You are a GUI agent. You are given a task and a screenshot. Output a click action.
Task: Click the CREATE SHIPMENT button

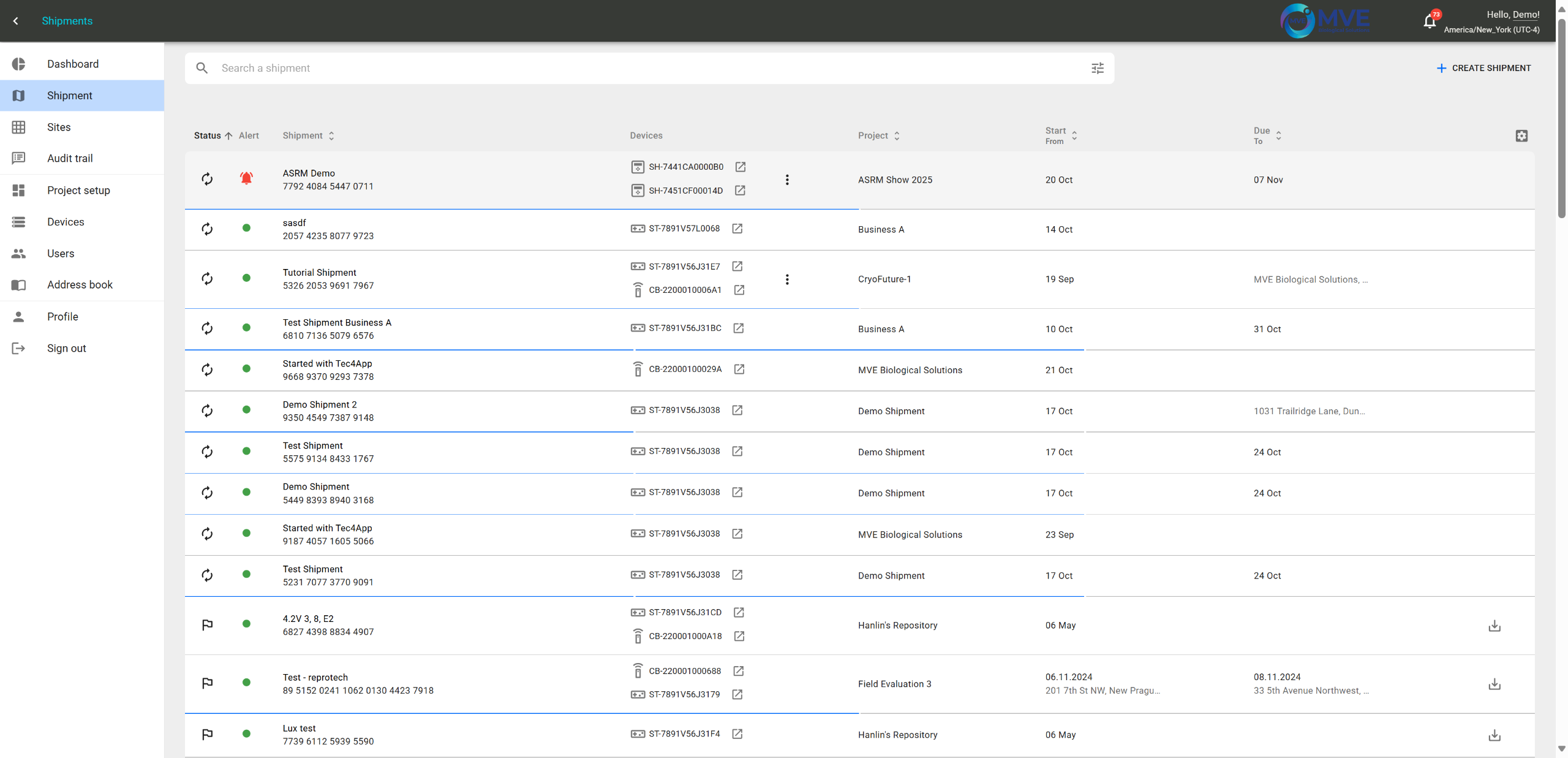click(x=1483, y=68)
